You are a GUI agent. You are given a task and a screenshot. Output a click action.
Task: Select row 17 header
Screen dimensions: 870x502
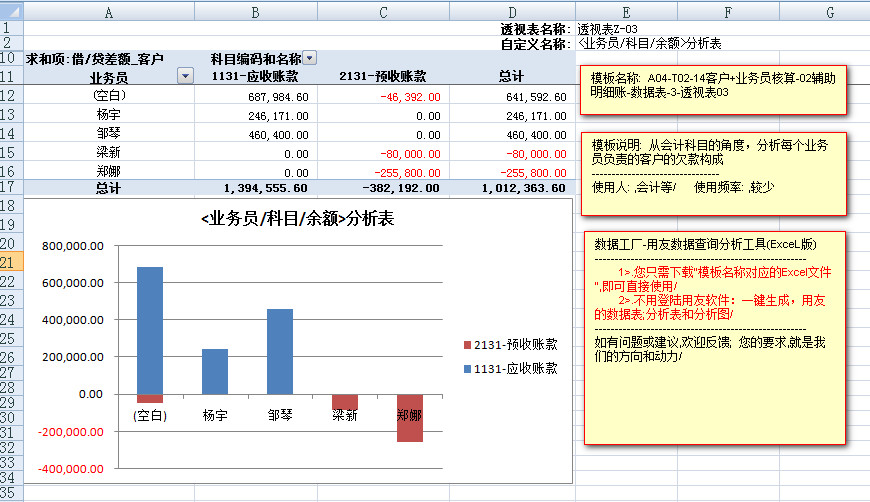pyautogui.click(x=11, y=187)
